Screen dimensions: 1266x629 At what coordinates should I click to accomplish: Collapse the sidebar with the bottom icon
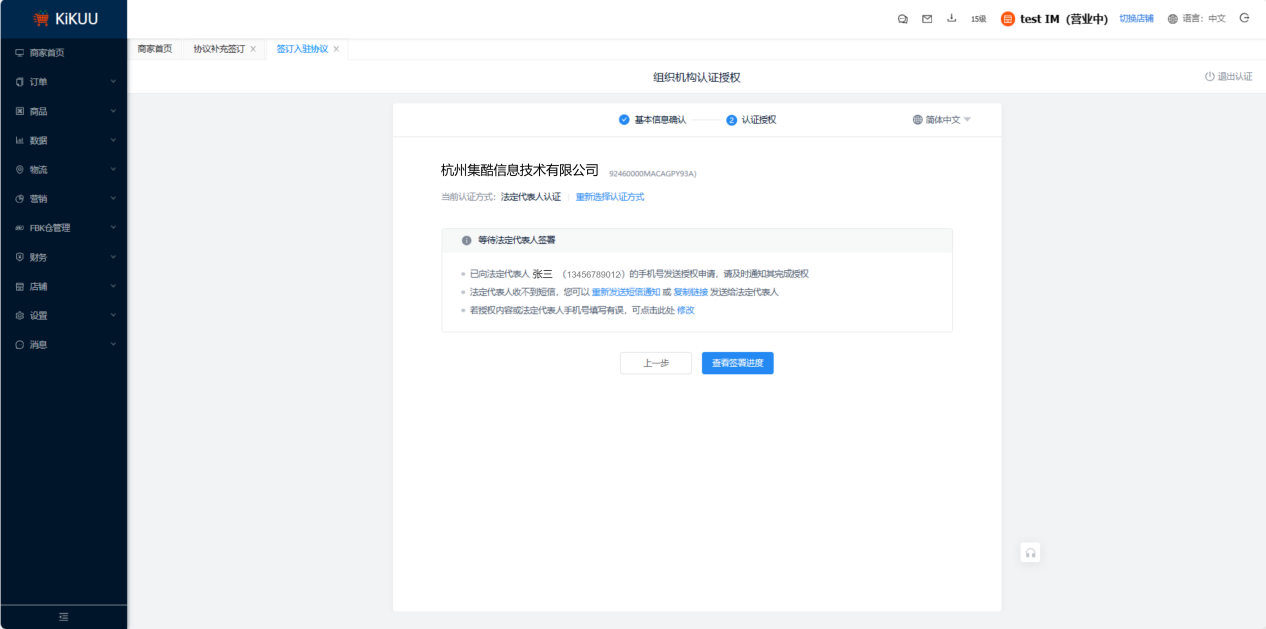coord(64,617)
